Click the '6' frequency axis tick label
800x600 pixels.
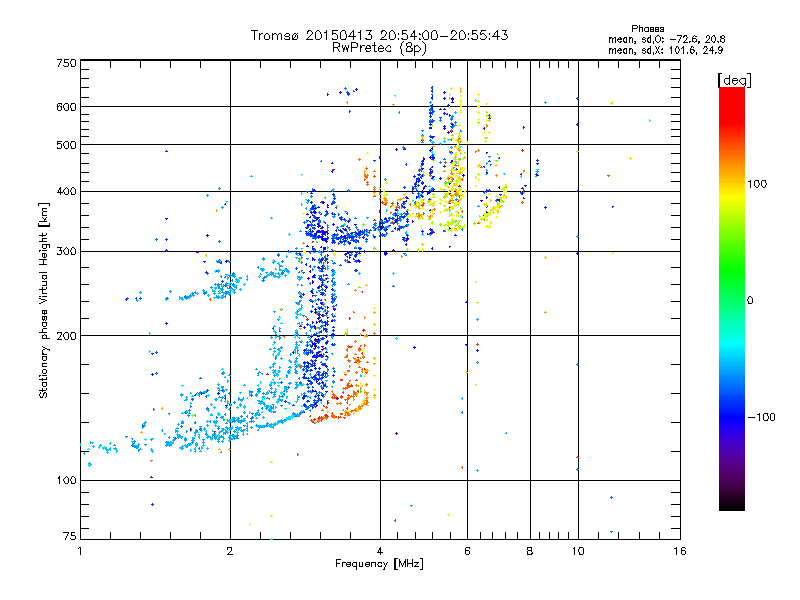(467, 551)
